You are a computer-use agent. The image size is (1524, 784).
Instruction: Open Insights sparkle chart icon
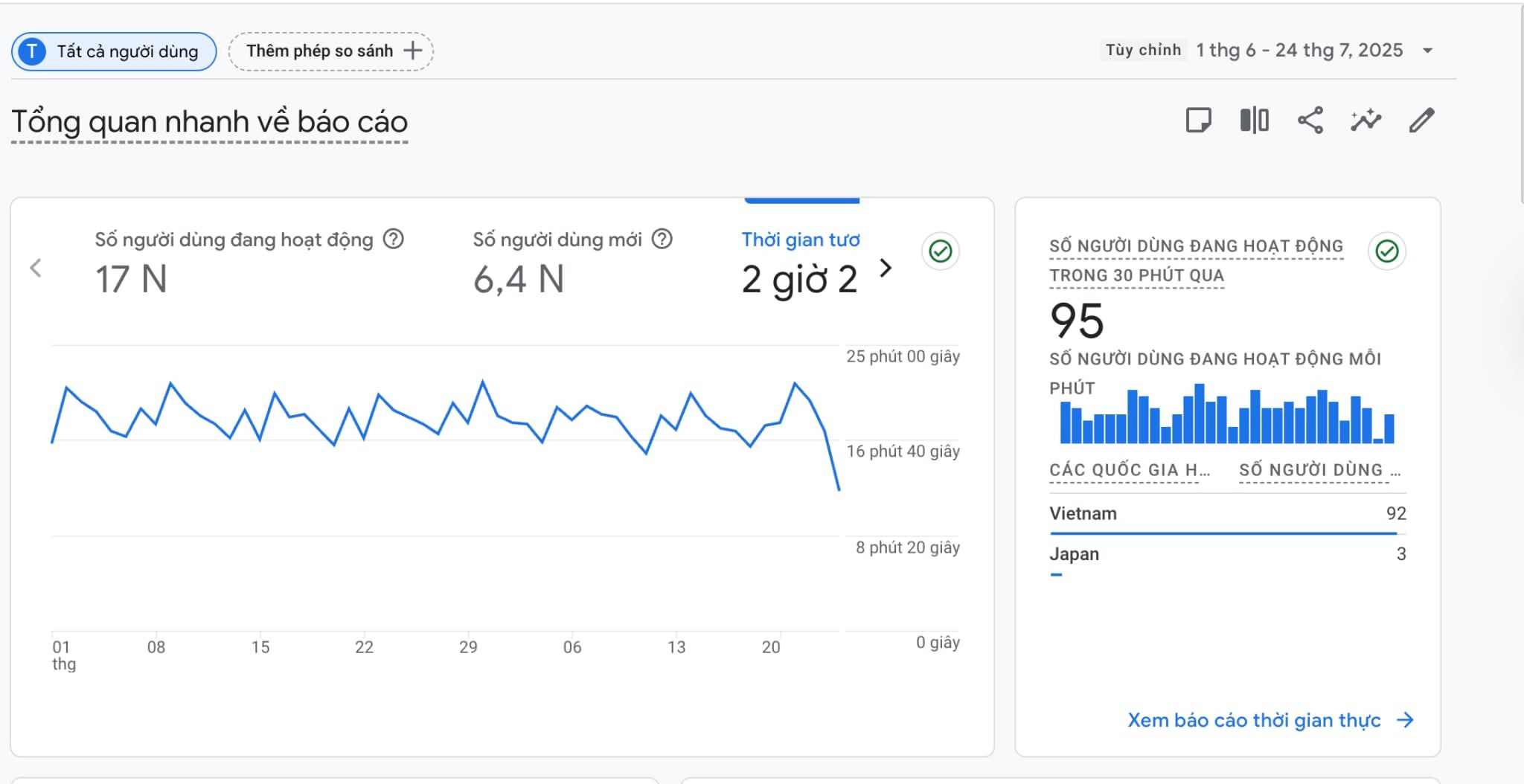[1365, 120]
